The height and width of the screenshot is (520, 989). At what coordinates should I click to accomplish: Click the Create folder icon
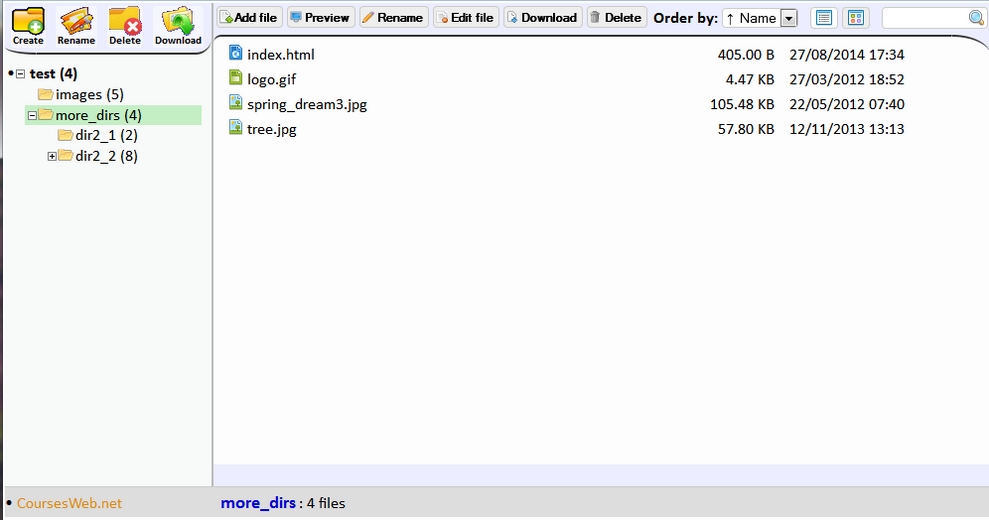point(28,26)
